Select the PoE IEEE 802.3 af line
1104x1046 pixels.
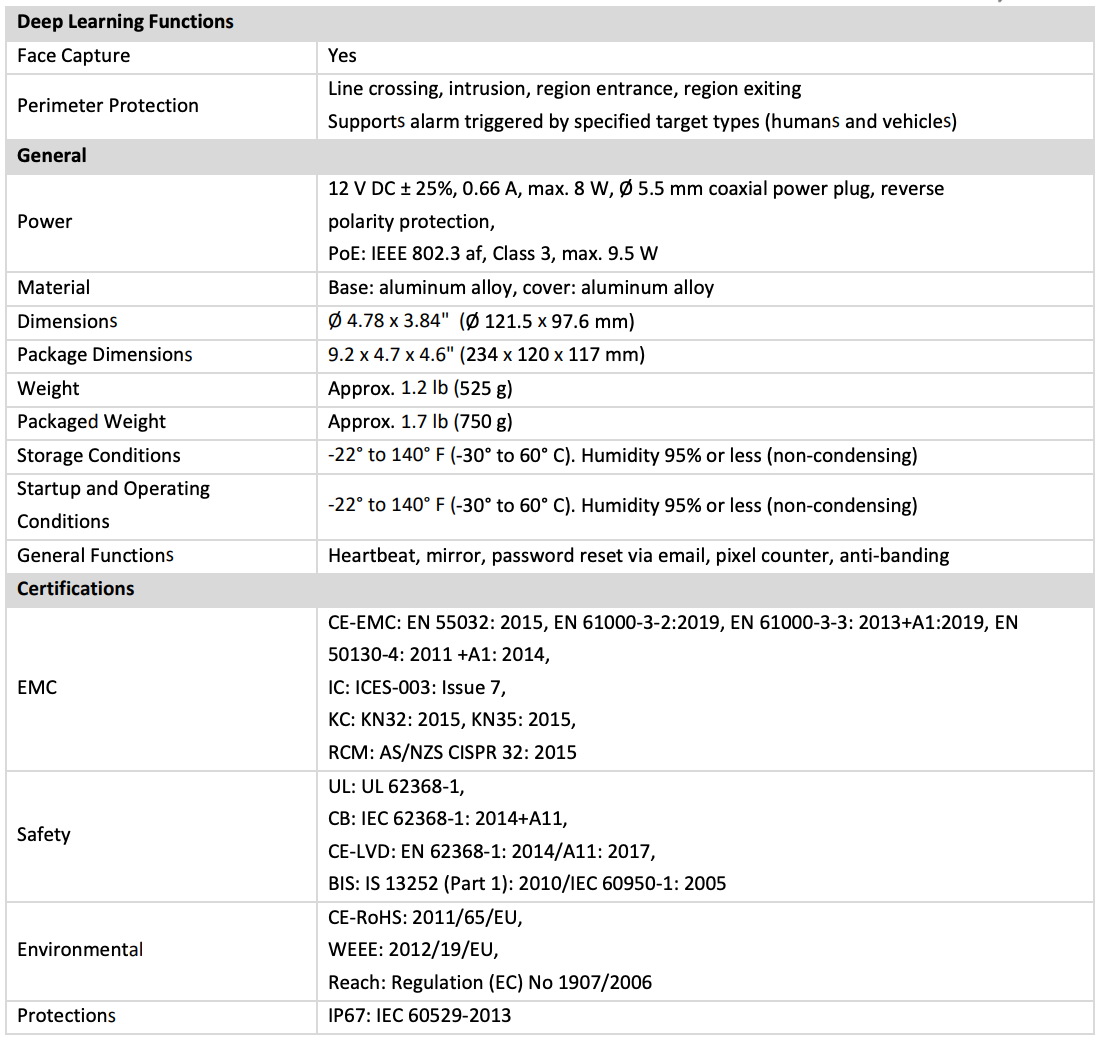coord(493,253)
